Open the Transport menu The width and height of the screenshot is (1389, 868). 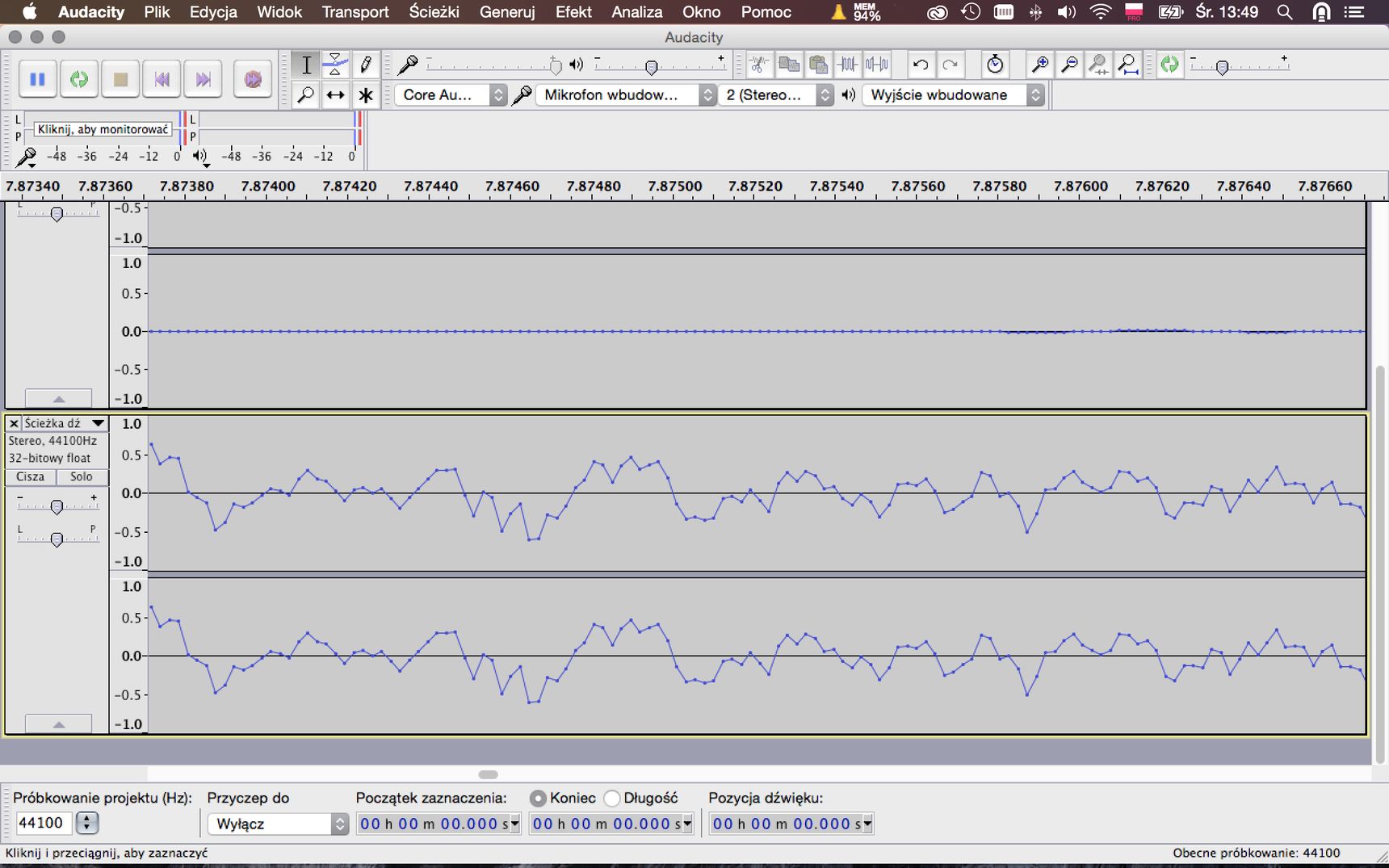click(355, 12)
